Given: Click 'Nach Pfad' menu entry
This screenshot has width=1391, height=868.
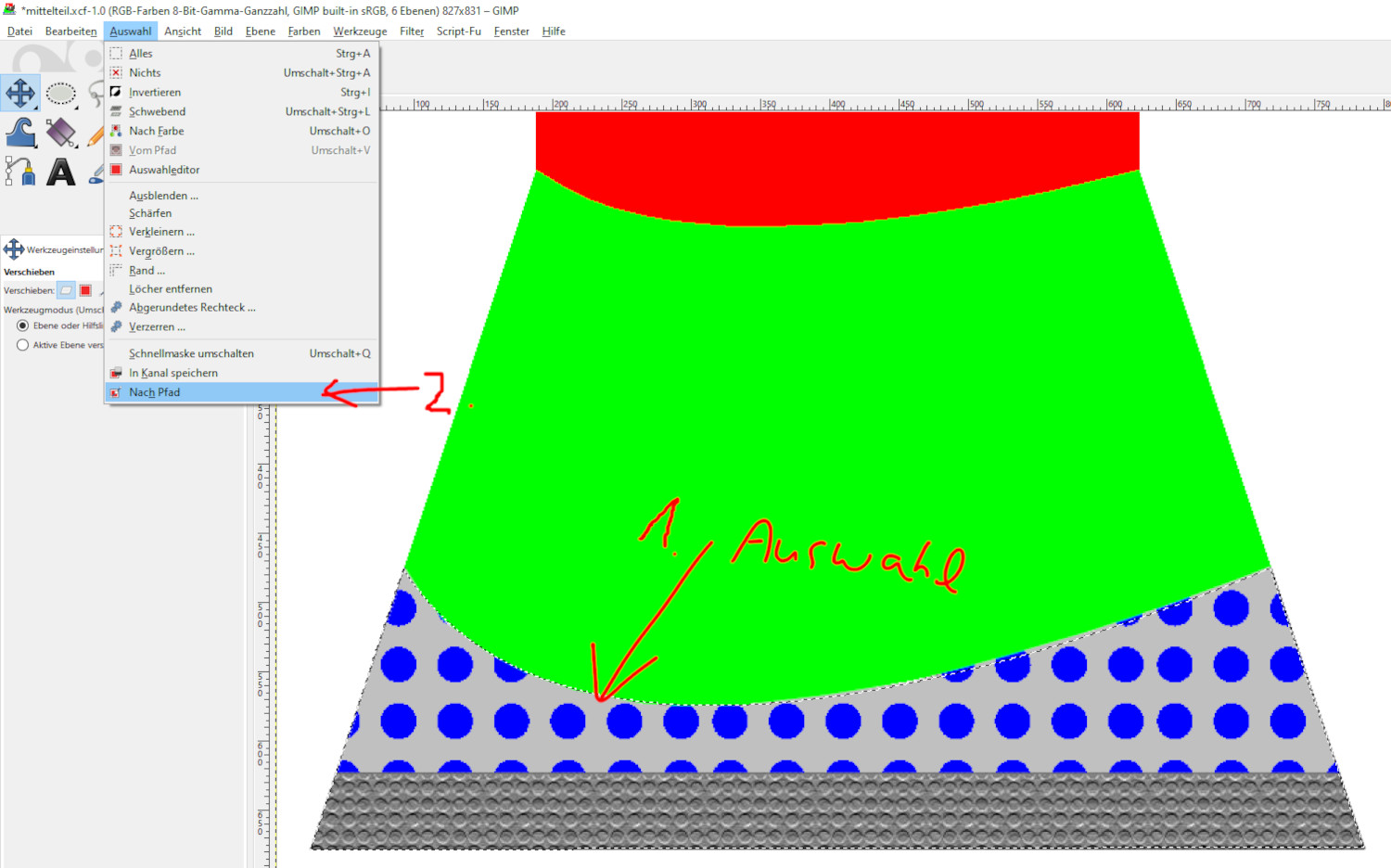Looking at the screenshot, I should (x=155, y=392).
